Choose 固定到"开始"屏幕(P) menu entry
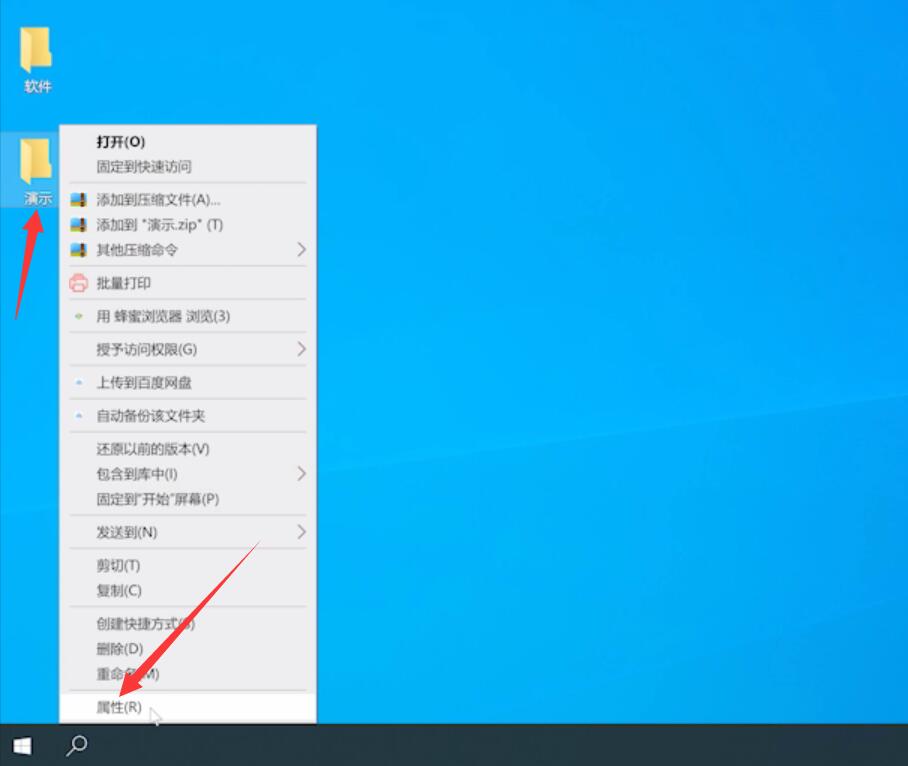The height and width of the screenshot is (766, 908). pos(188,499)
